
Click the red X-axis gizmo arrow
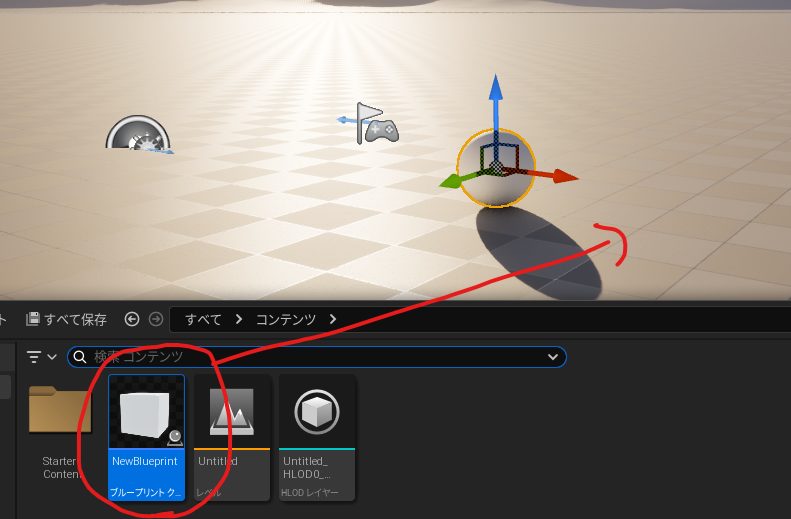click(x=562, y=177)
